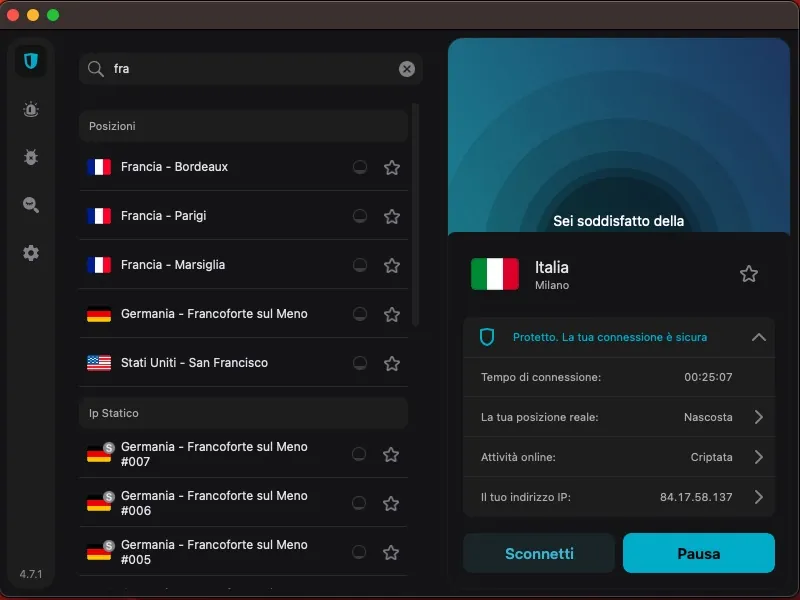Viewport: 800px width, 600px height.
Task: Click the Italy flag next to Milano
Action: (494, 273)
